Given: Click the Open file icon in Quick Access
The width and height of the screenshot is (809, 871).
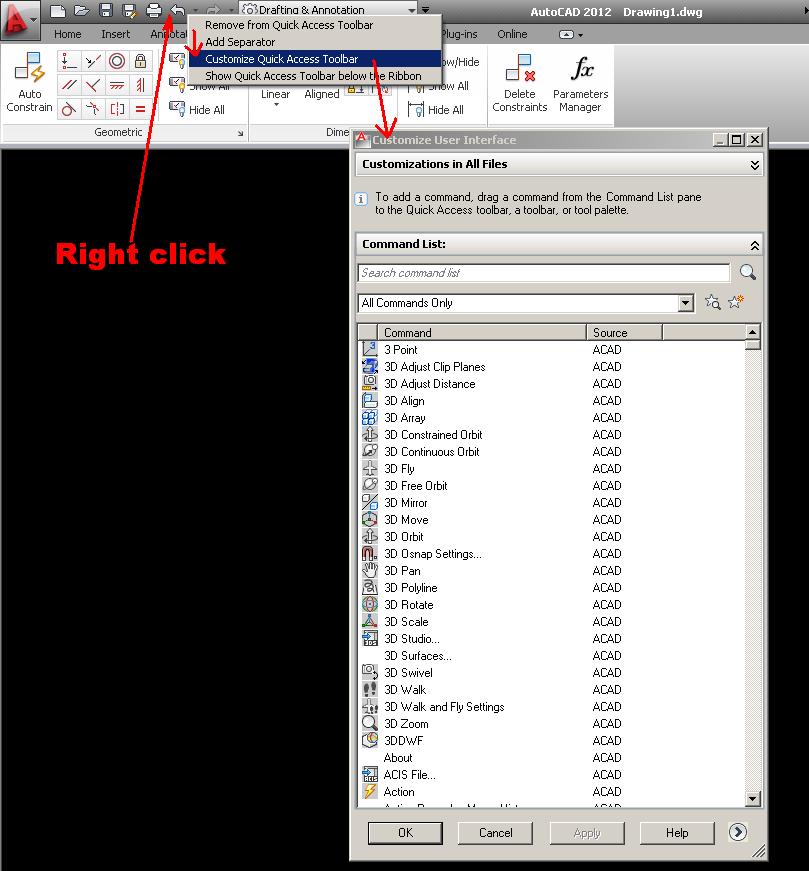Looking at the screenshot, I should click(x=82, y=11).
